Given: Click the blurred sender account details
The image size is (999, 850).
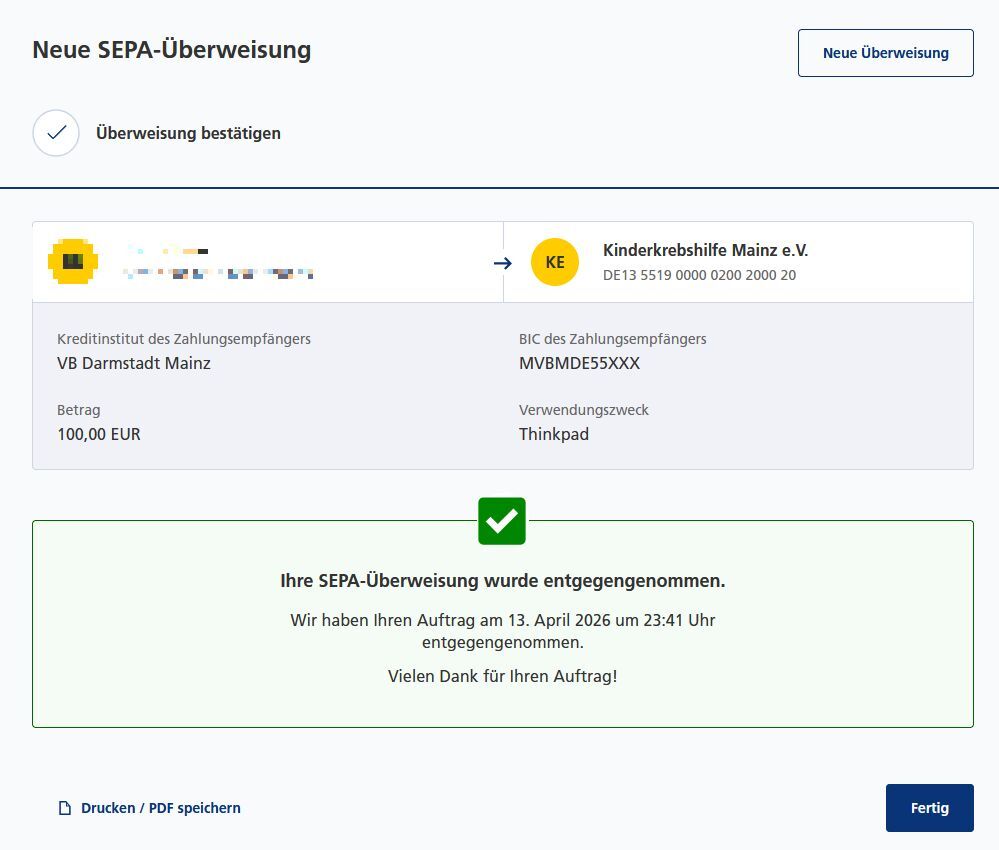Looking at the screenshot, I should tap(218, 263).
